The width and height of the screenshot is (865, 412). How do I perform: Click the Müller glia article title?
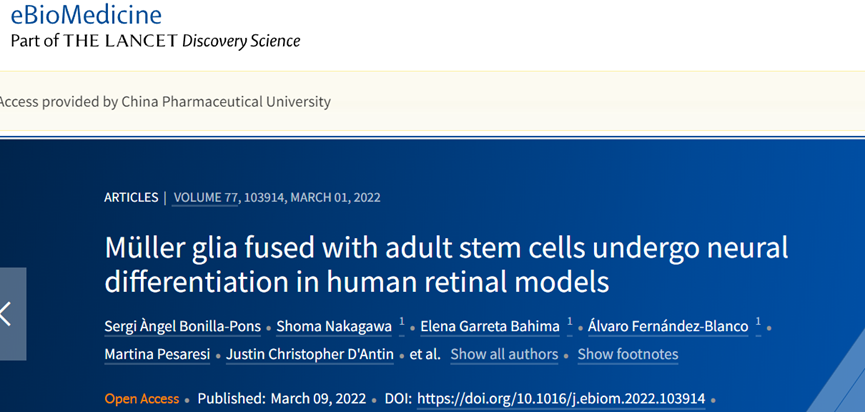[447, 264]
